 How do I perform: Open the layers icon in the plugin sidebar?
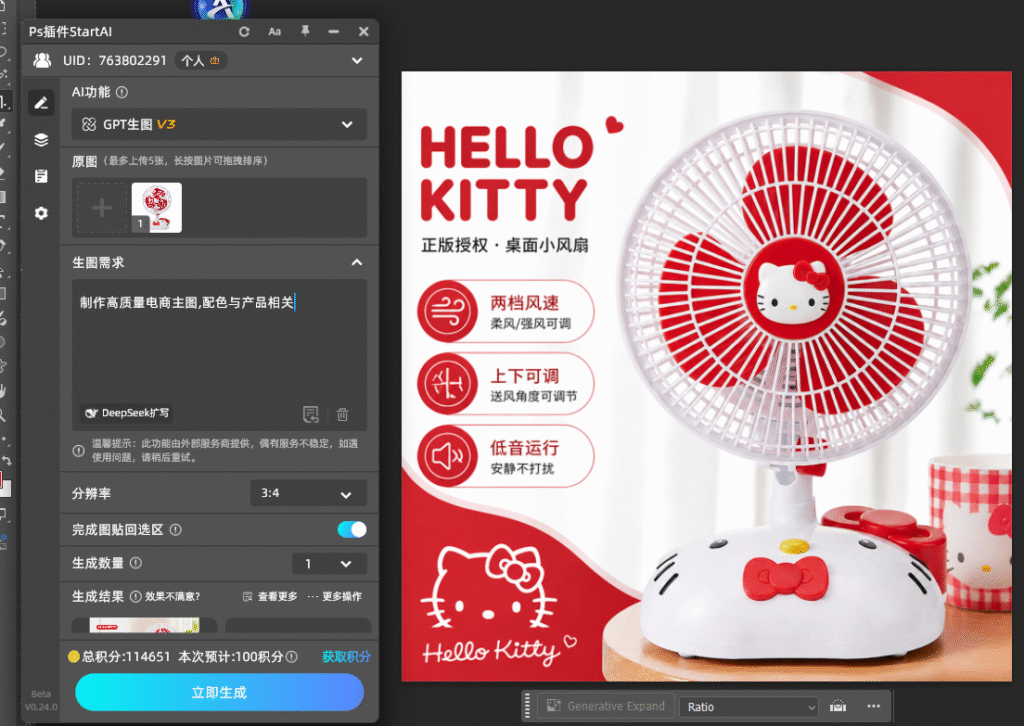coord(41,139)
